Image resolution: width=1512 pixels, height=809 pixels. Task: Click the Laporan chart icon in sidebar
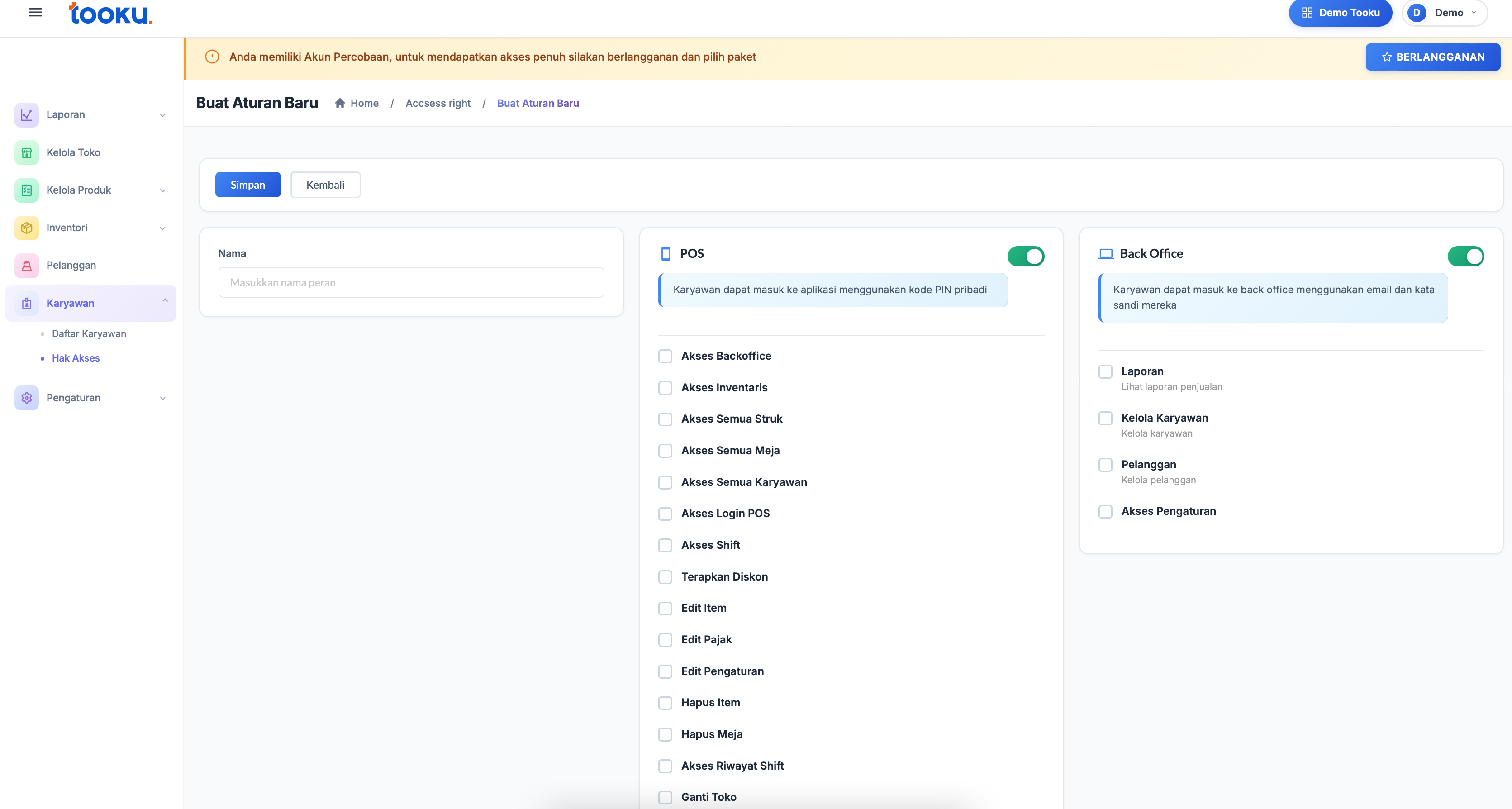26,115
